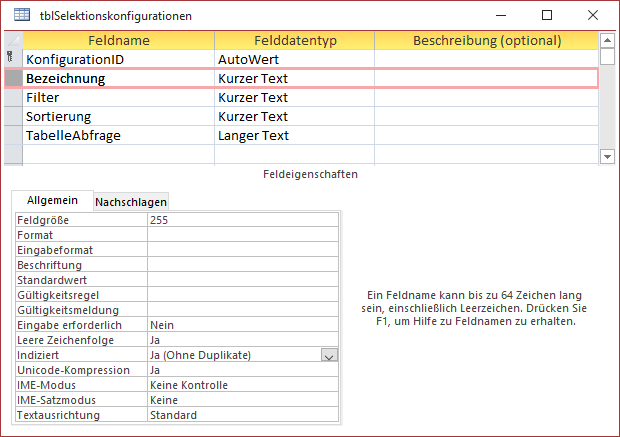Click Kurzer Text type of Bezeichnung
620x437 pixels.
(x=295, y=78)
